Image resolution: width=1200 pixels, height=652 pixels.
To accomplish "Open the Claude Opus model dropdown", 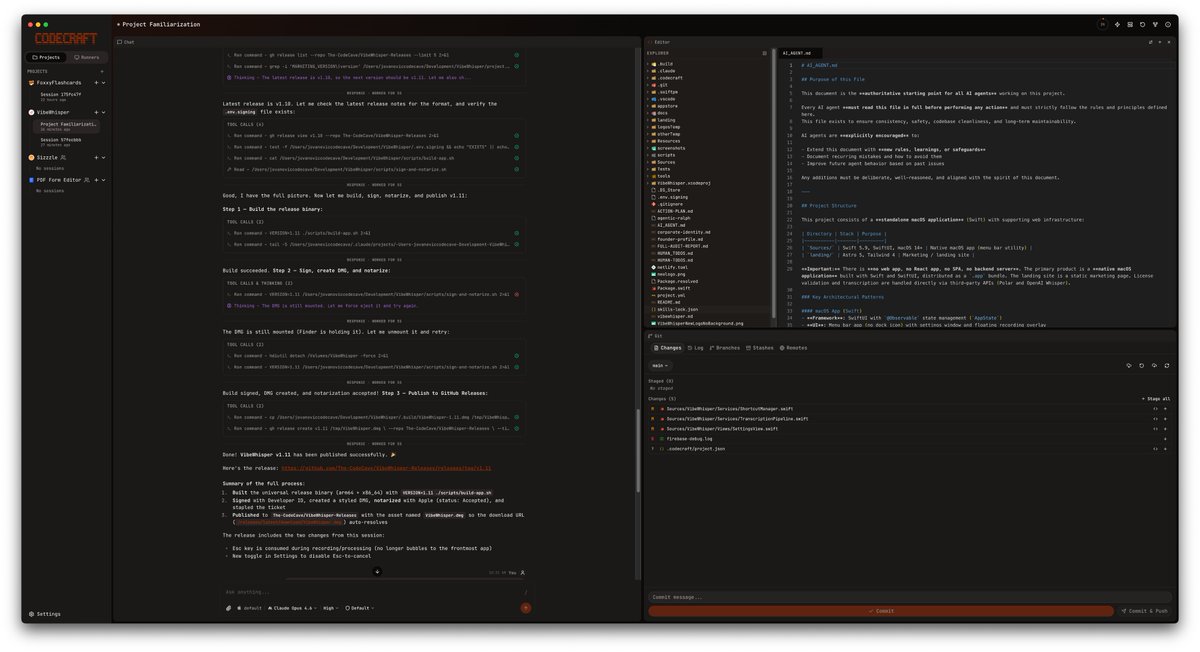I will coord(290,607).
